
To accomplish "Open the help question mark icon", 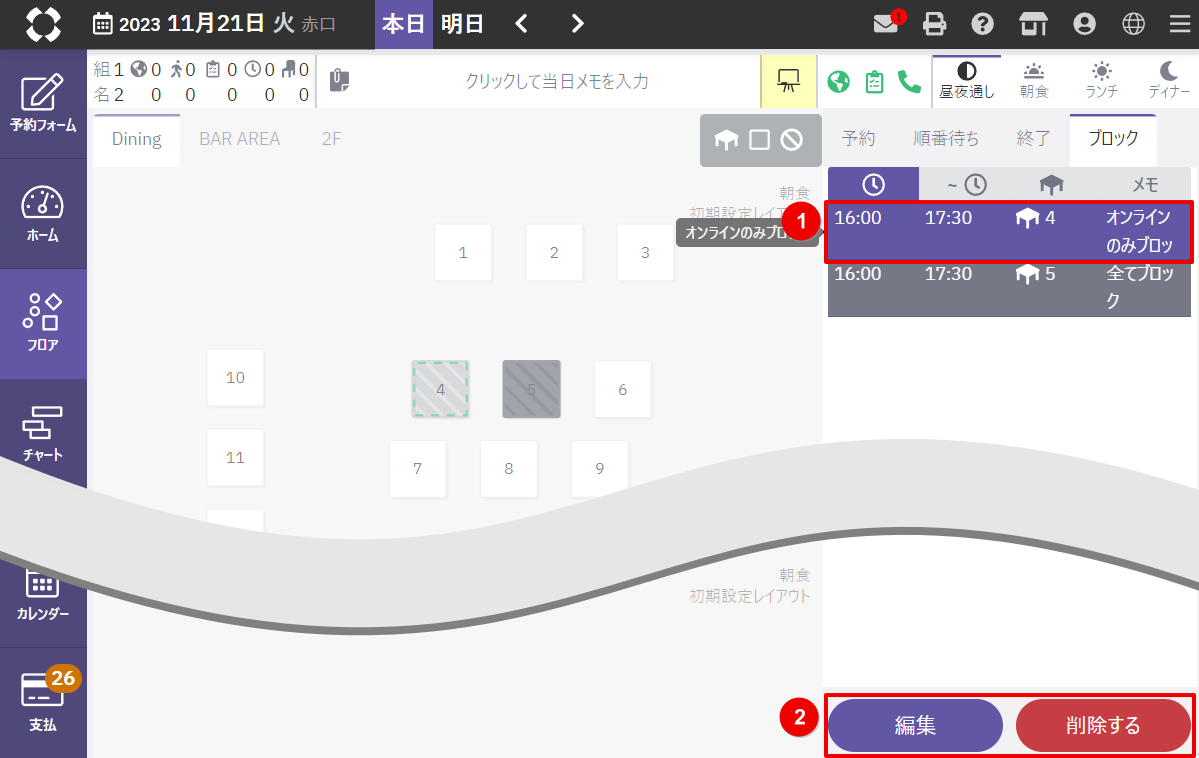I will [983, 24].
